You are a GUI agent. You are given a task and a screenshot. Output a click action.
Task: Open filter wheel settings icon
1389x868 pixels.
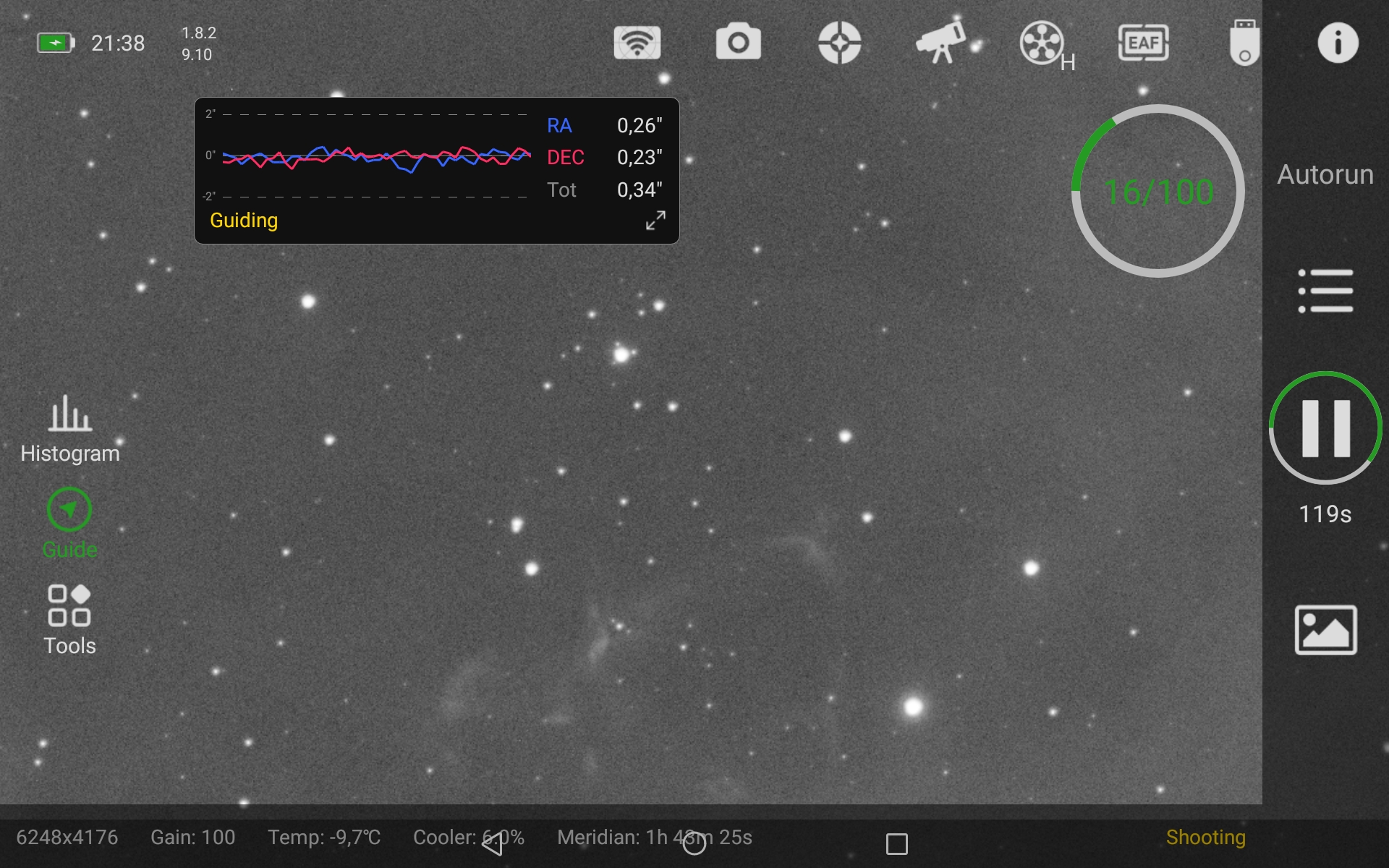click(1046, 45)
